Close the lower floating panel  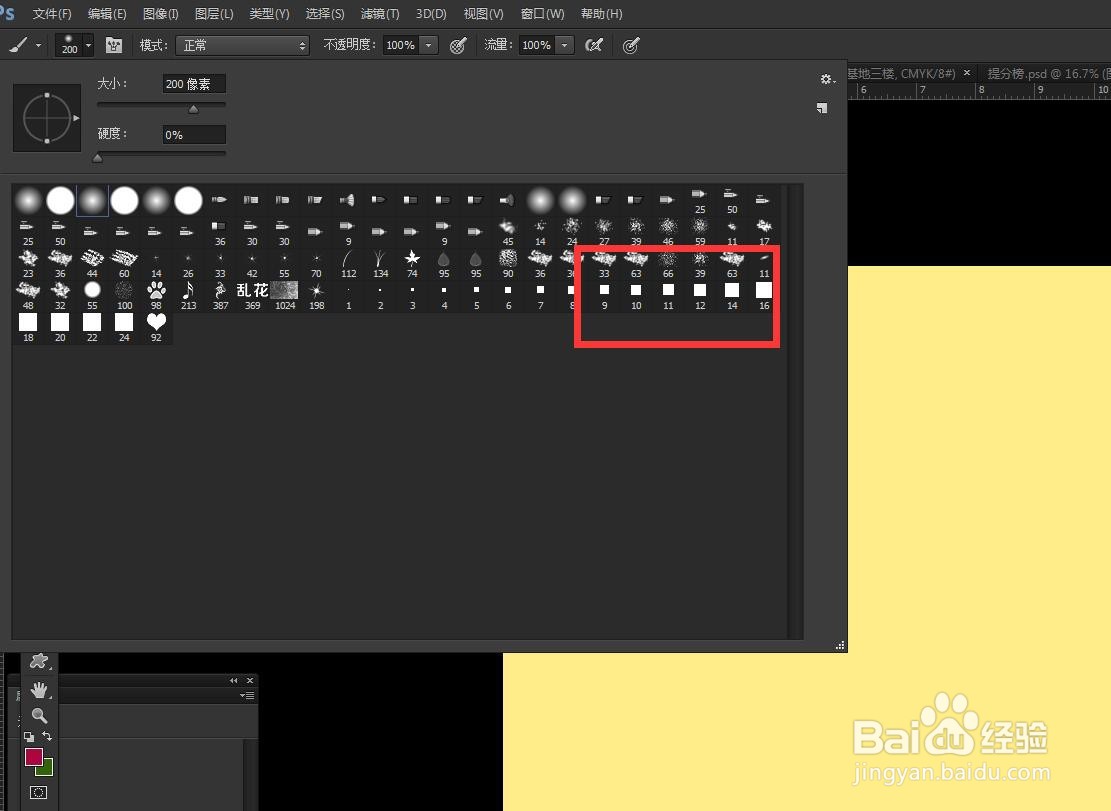pyautogui.click(x=249, y=680)
